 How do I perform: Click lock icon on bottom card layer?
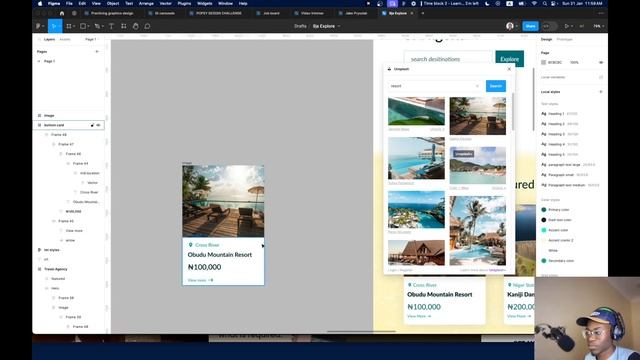92,125
